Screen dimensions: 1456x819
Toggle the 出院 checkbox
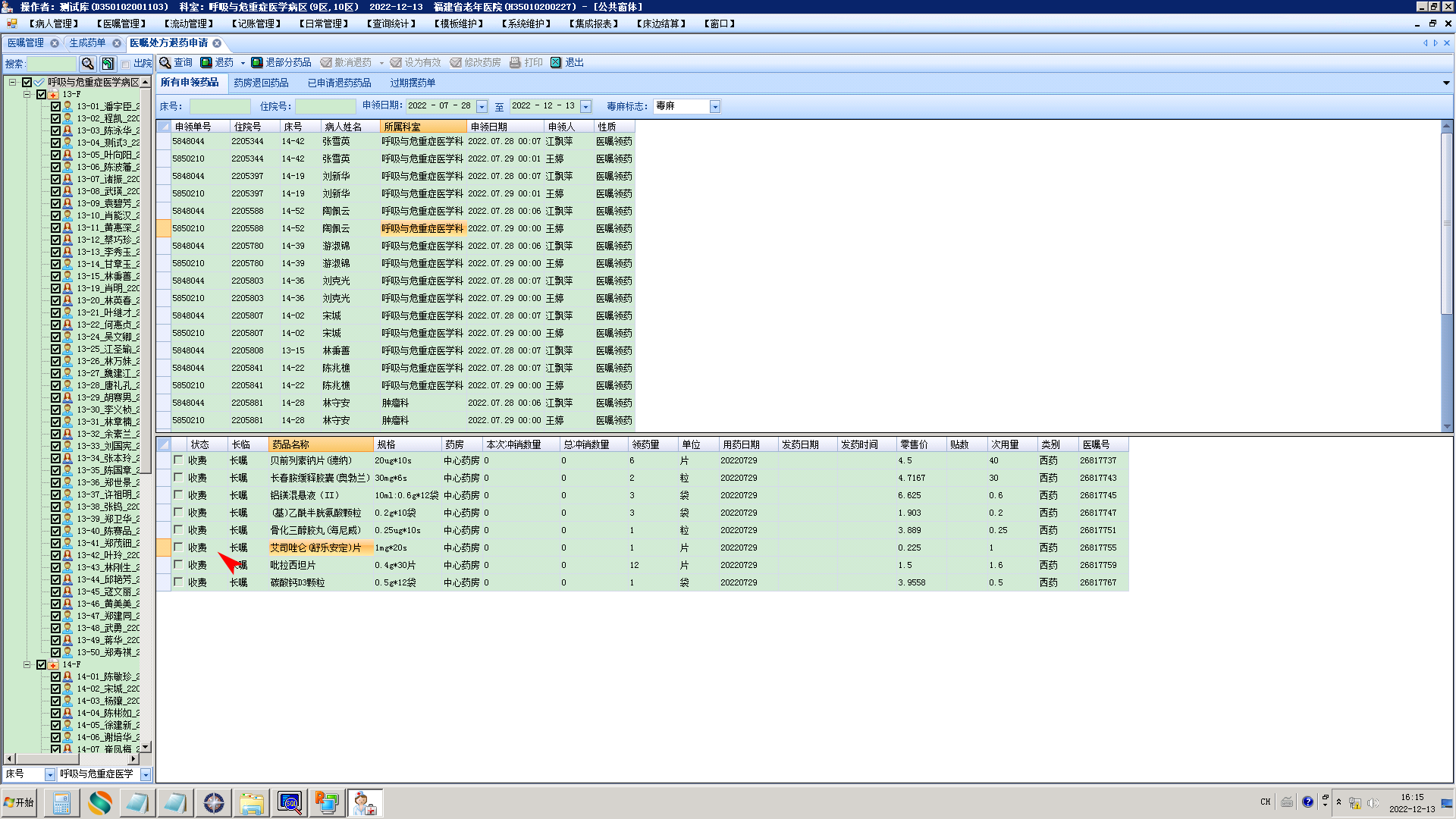coord(126,64)
